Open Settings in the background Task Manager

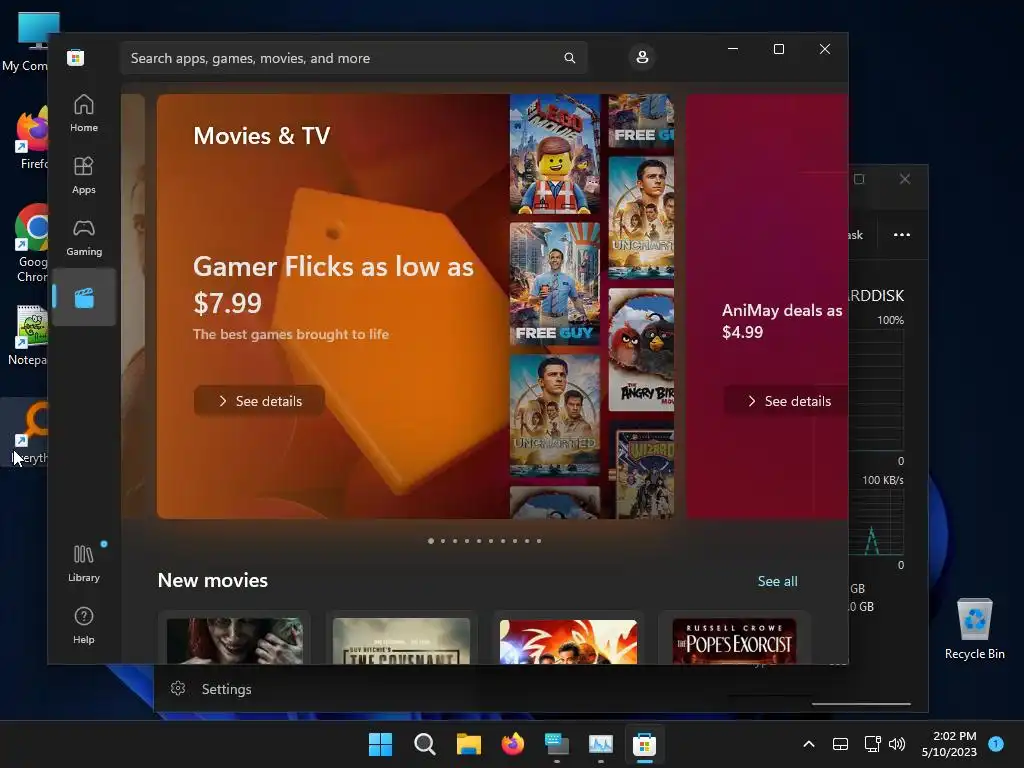pyautogui.click(x=226, y=689)
